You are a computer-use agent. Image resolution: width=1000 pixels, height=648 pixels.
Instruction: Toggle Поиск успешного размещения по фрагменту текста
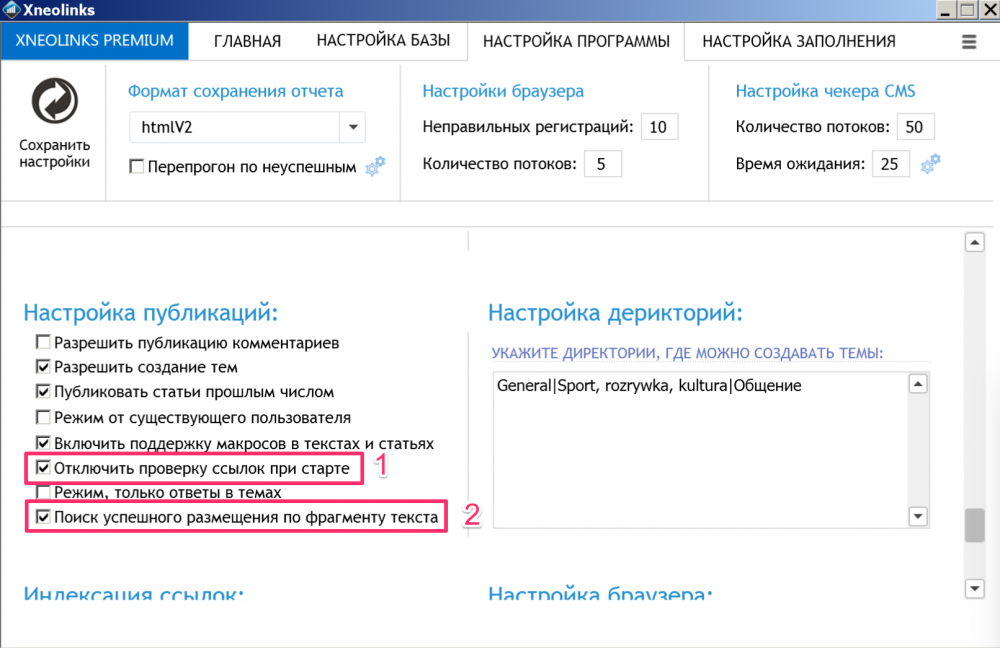pos(43,517)
